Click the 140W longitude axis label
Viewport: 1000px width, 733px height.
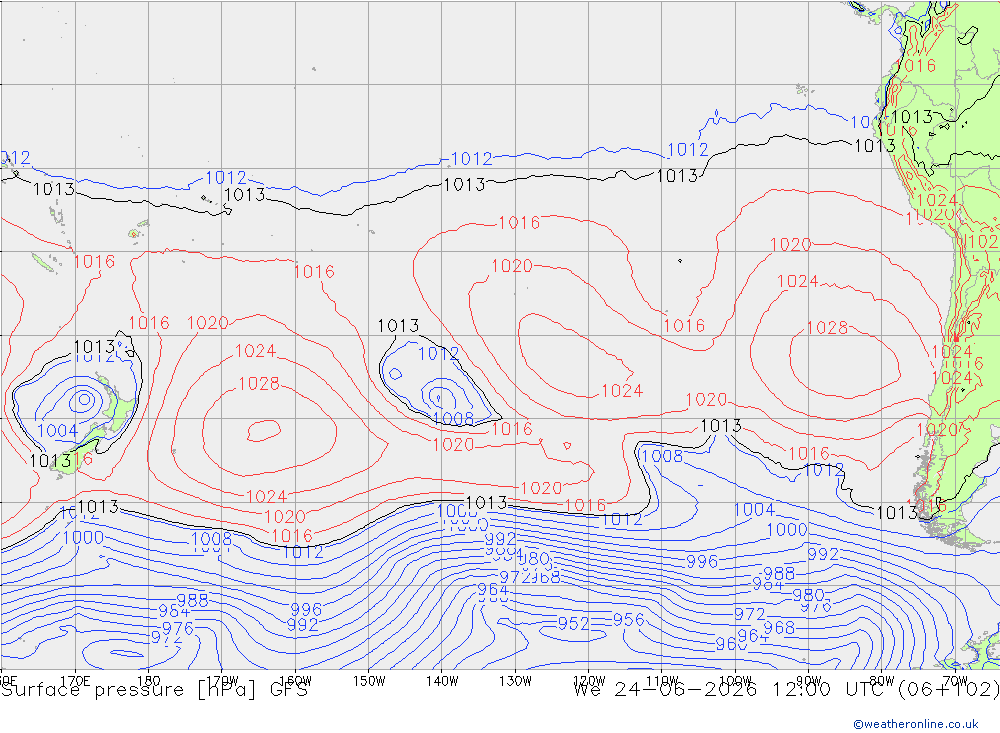click(442, 681)
